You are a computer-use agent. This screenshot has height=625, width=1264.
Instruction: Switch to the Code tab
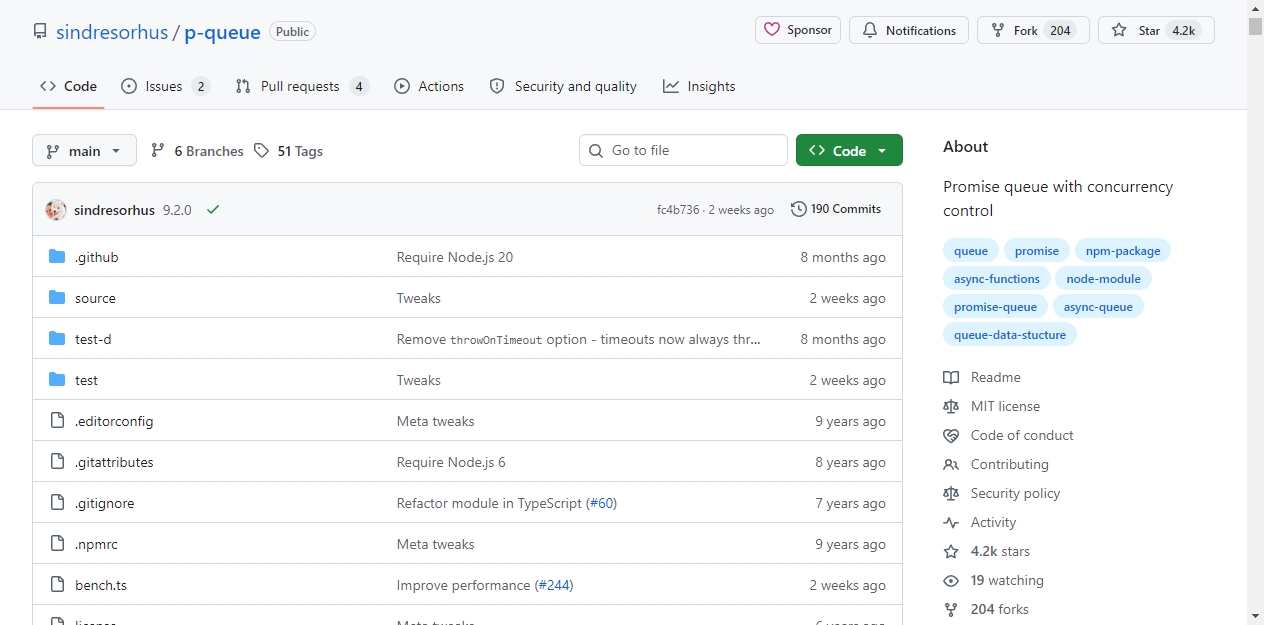click(68, 86)
